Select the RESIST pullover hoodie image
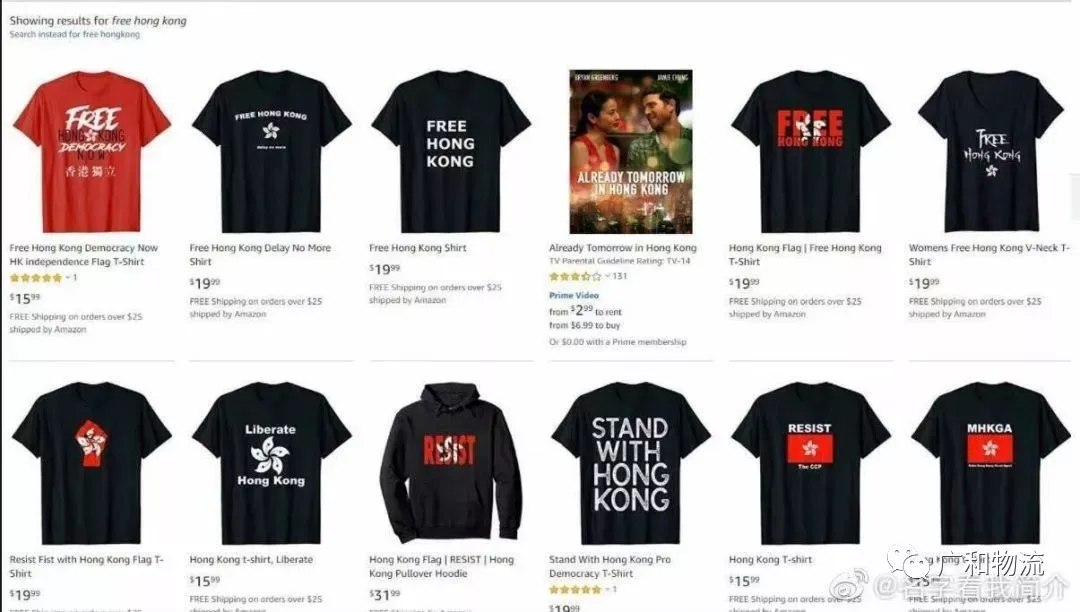 450,463
